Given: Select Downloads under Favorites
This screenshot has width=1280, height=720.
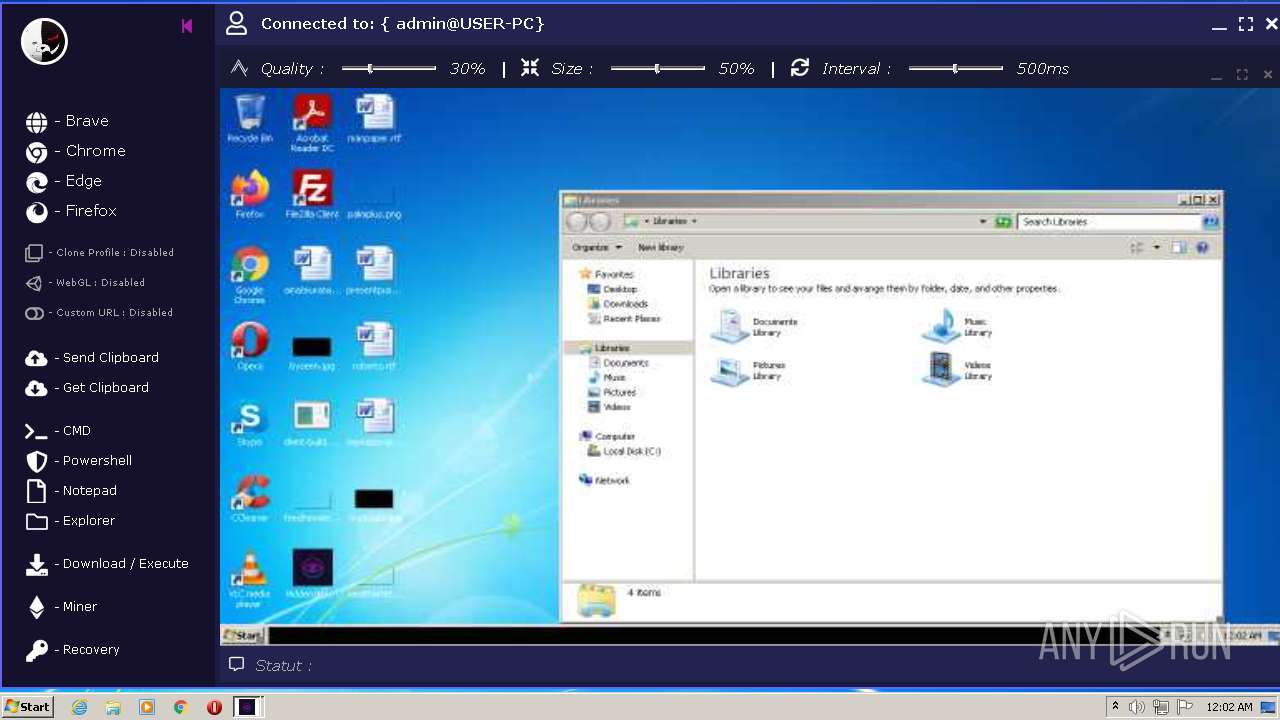Looking at the screenshot, I should click(618, 304).
